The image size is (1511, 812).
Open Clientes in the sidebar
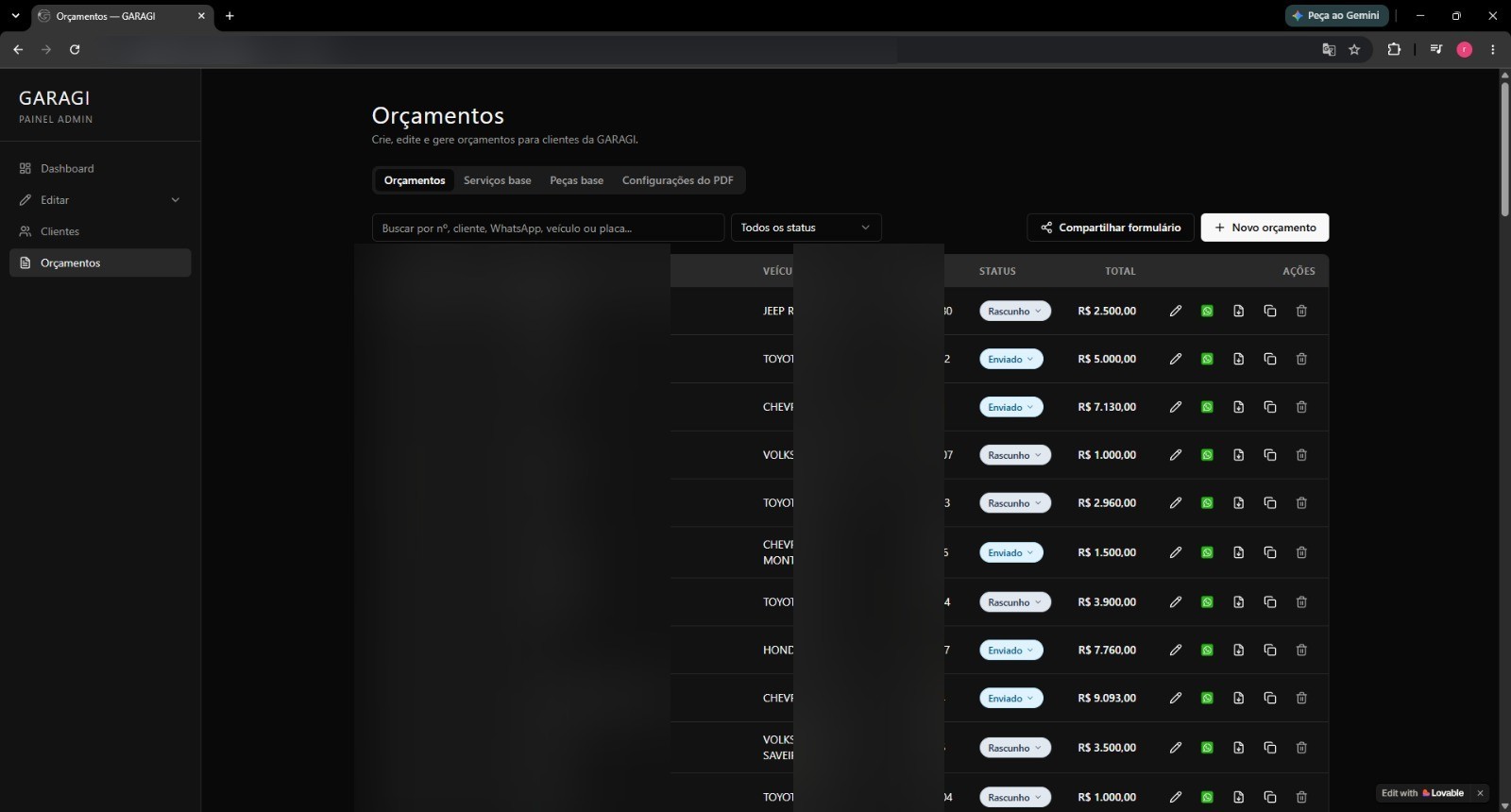click(100, 231)
